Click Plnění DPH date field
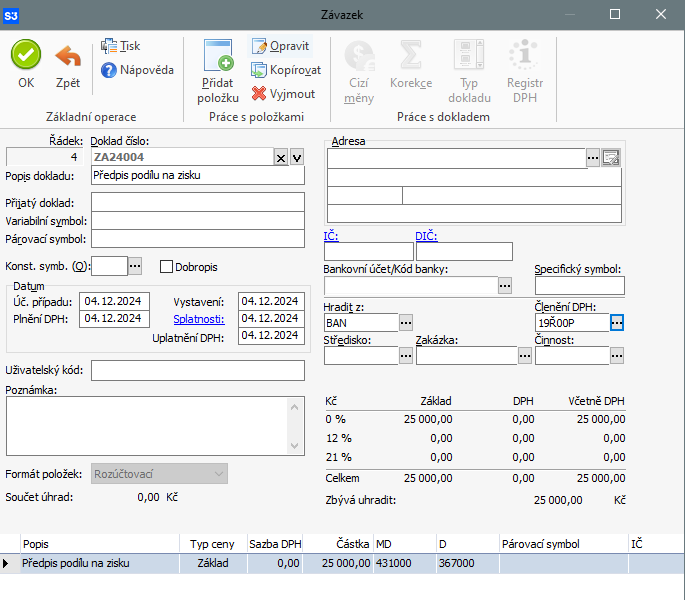Screen dimensions: 685x600 point(114,319)
